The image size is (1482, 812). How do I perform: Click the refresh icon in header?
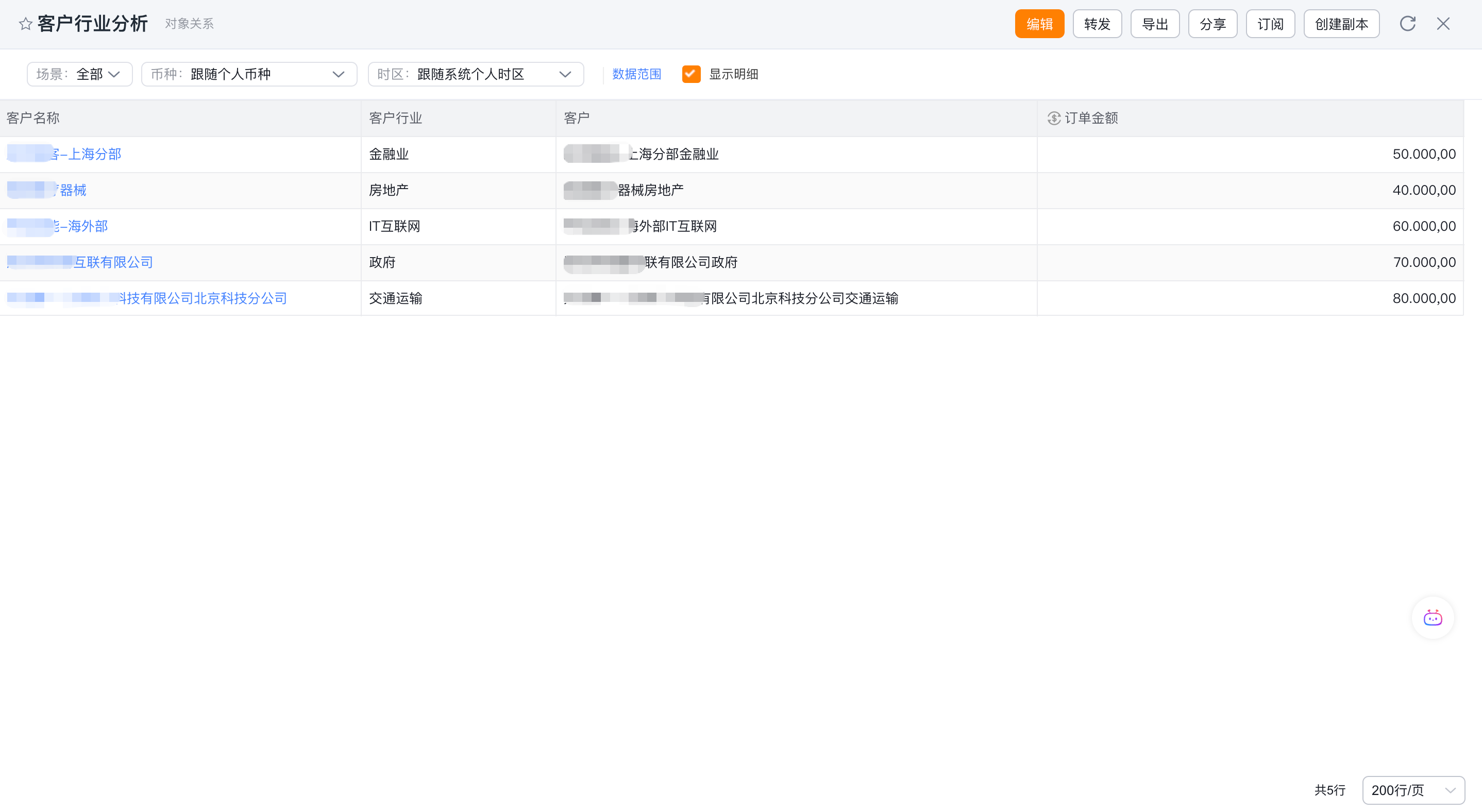1407,24
